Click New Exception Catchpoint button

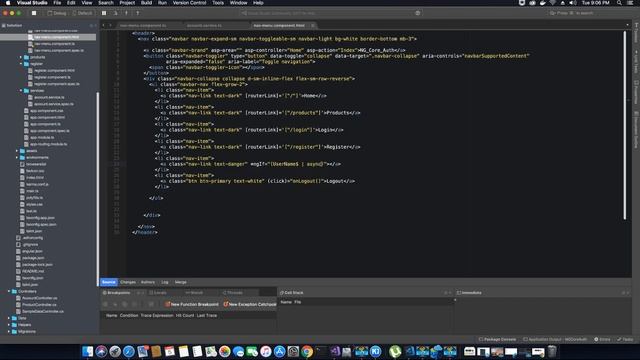pyautogui.click(x=250, y=304)
